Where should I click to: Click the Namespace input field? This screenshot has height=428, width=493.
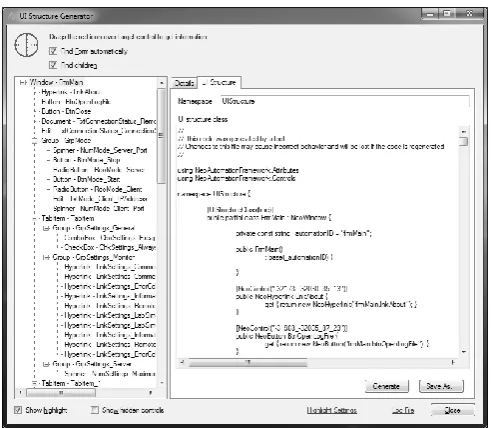[344, 101]
